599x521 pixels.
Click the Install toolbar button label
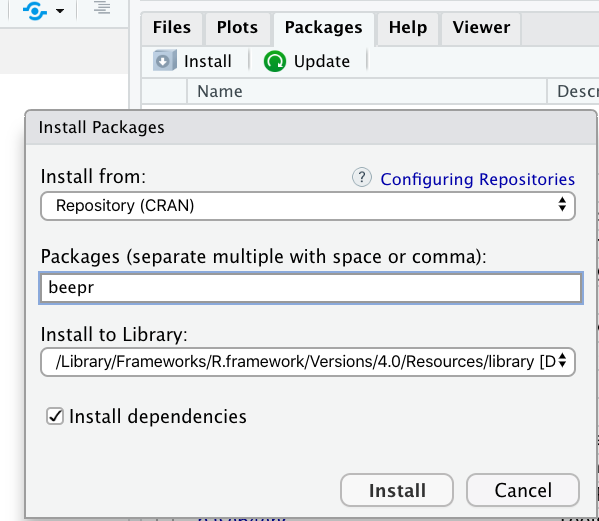point(208,61)
